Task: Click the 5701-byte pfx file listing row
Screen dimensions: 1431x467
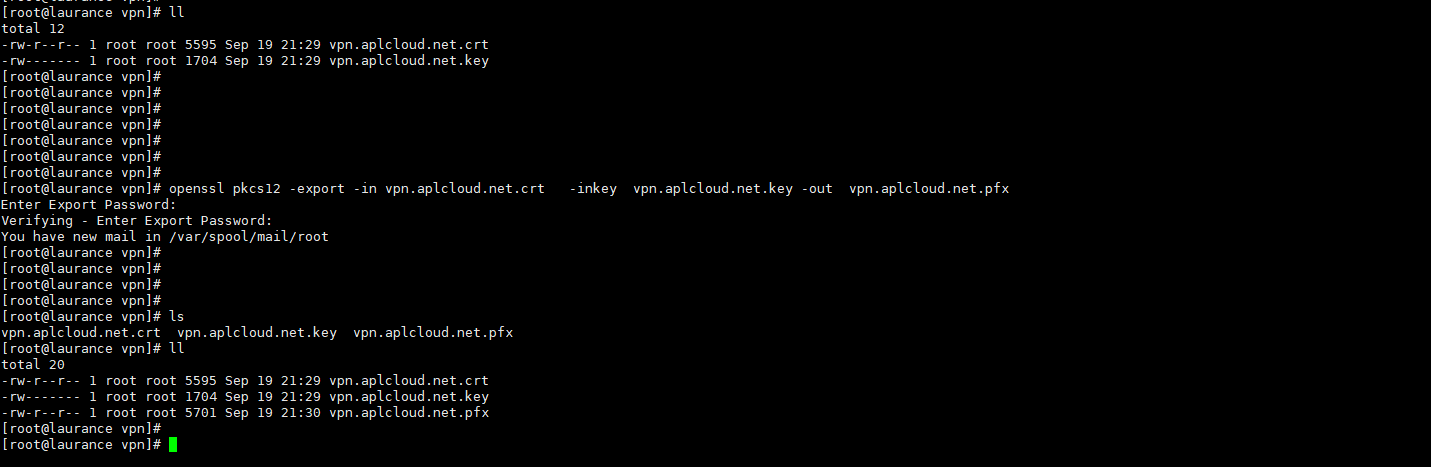Action: (245, 413)
